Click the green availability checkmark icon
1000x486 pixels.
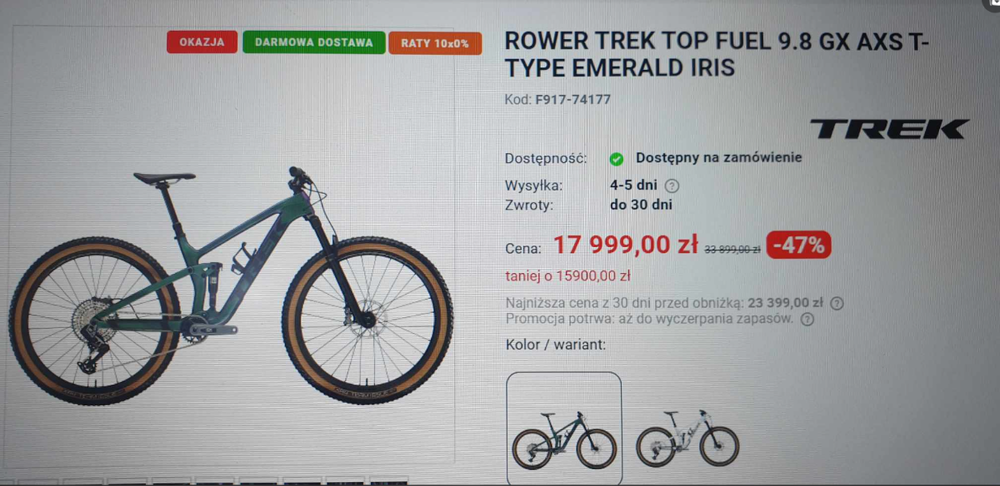click(x=616, y=159)
